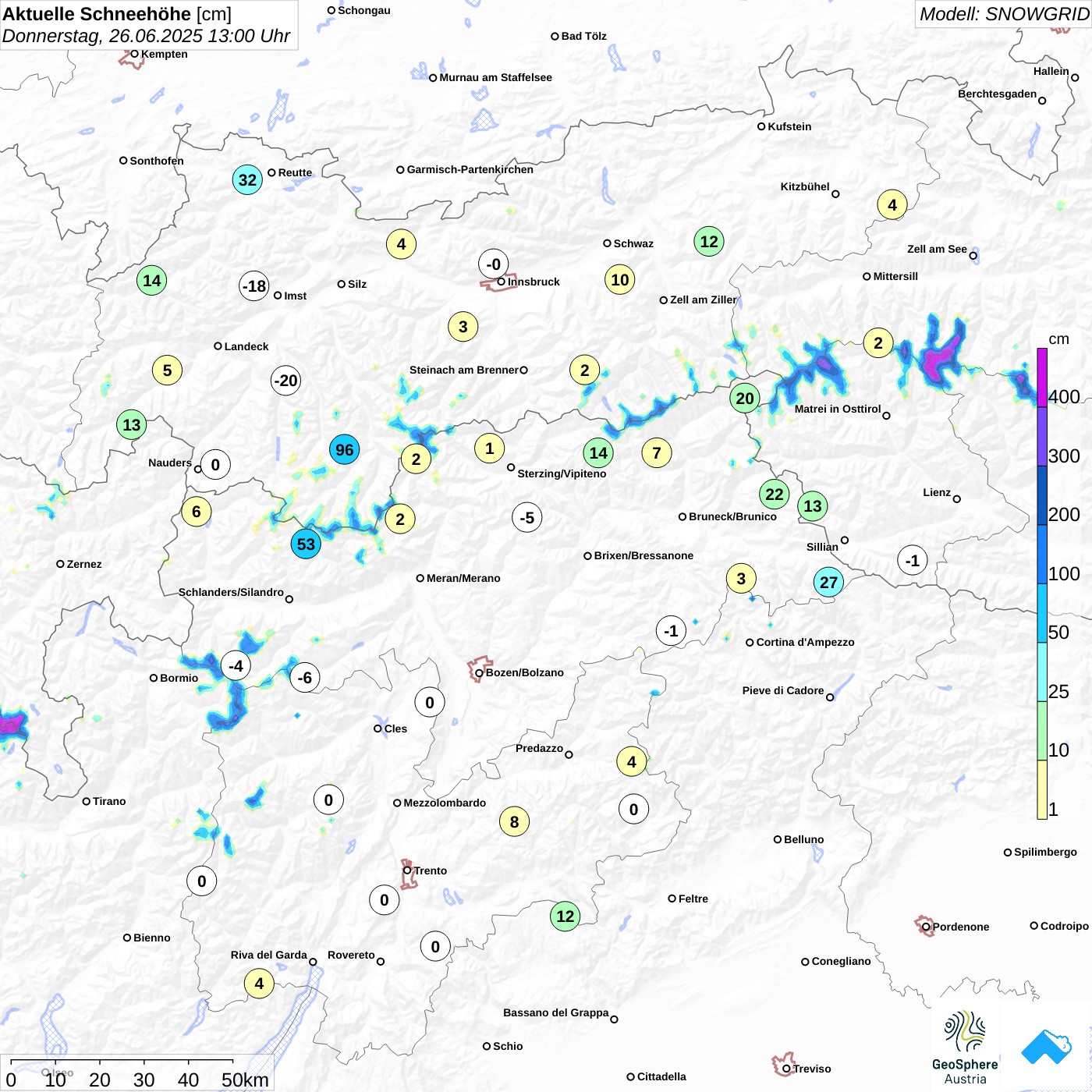
Task: Click the Bruneck/Brunico label
Action: click(732, 517)
